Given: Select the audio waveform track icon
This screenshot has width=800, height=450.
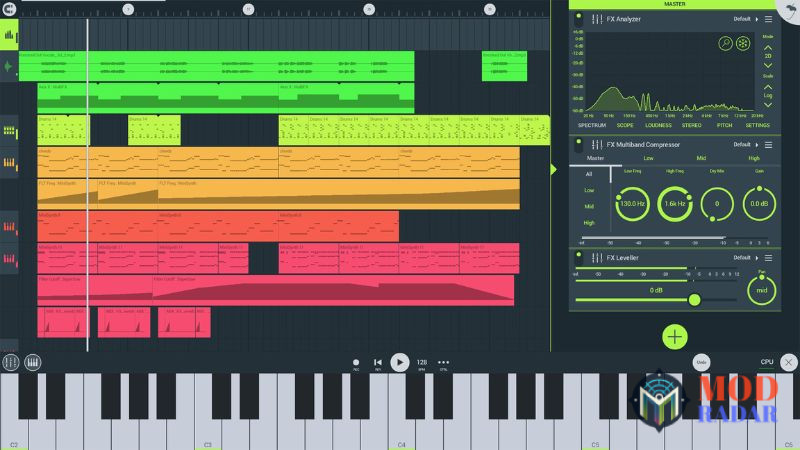Looking at the screenshot, I should pos(8,66).
